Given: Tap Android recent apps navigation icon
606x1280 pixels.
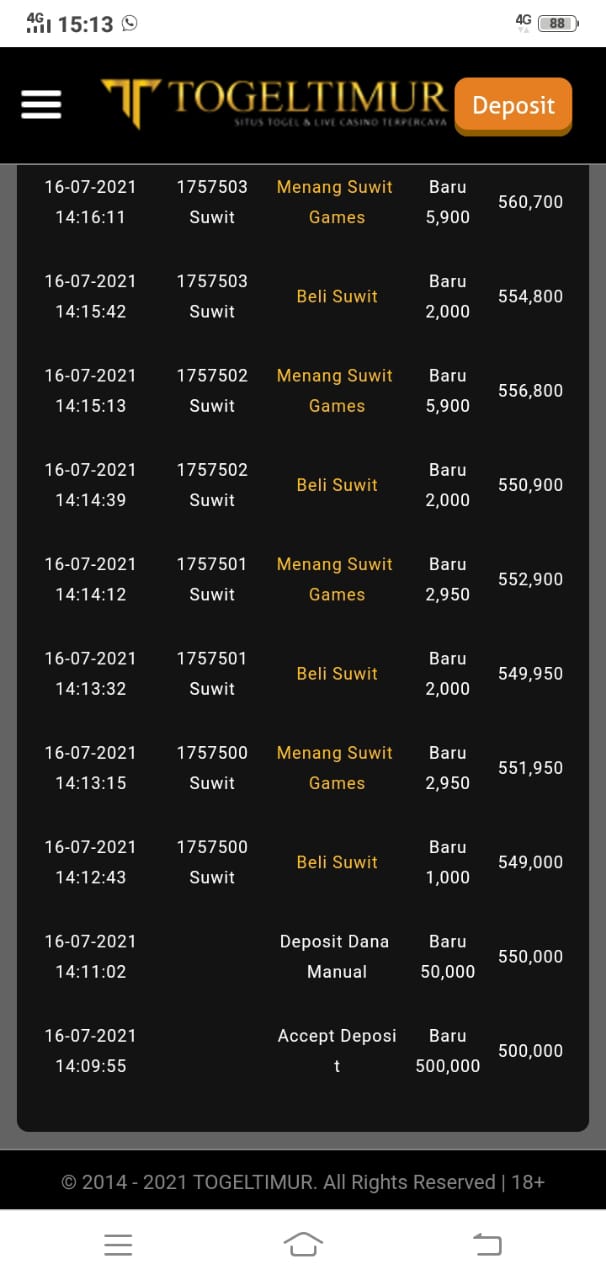Looking at the screenshot, I should [x=118, y=1244].
